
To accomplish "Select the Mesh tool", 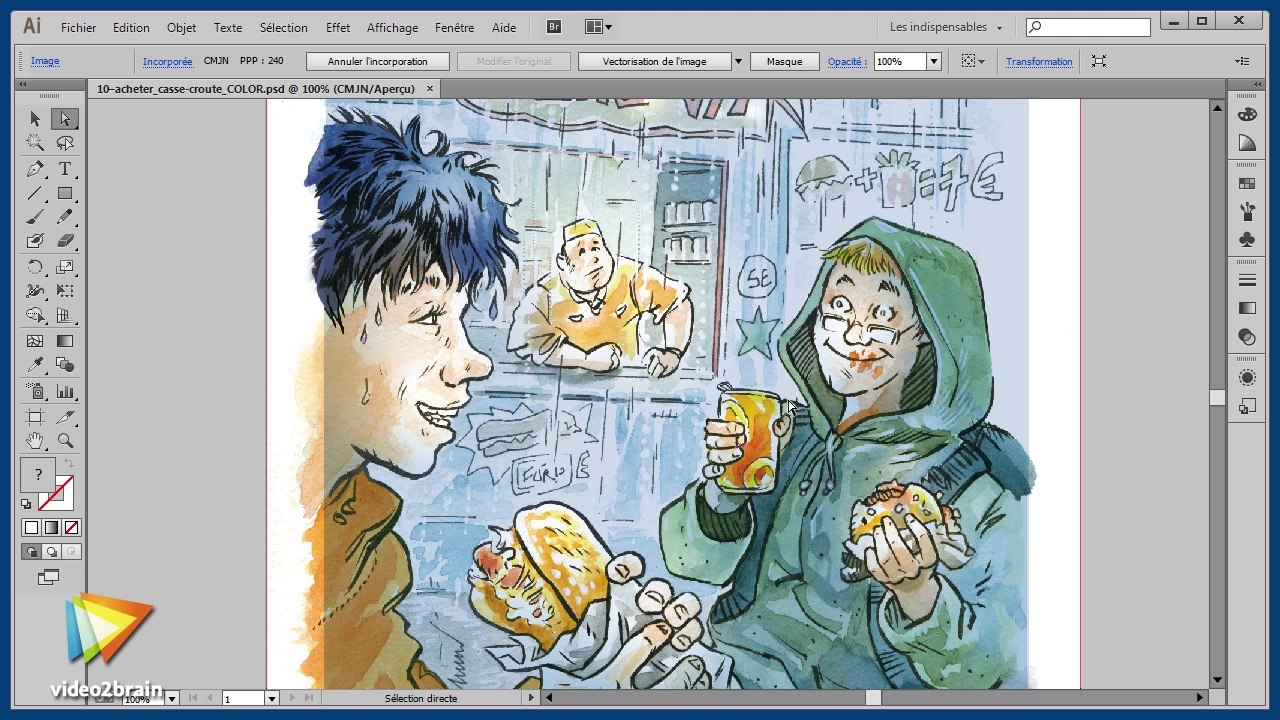I will [35, 341].
